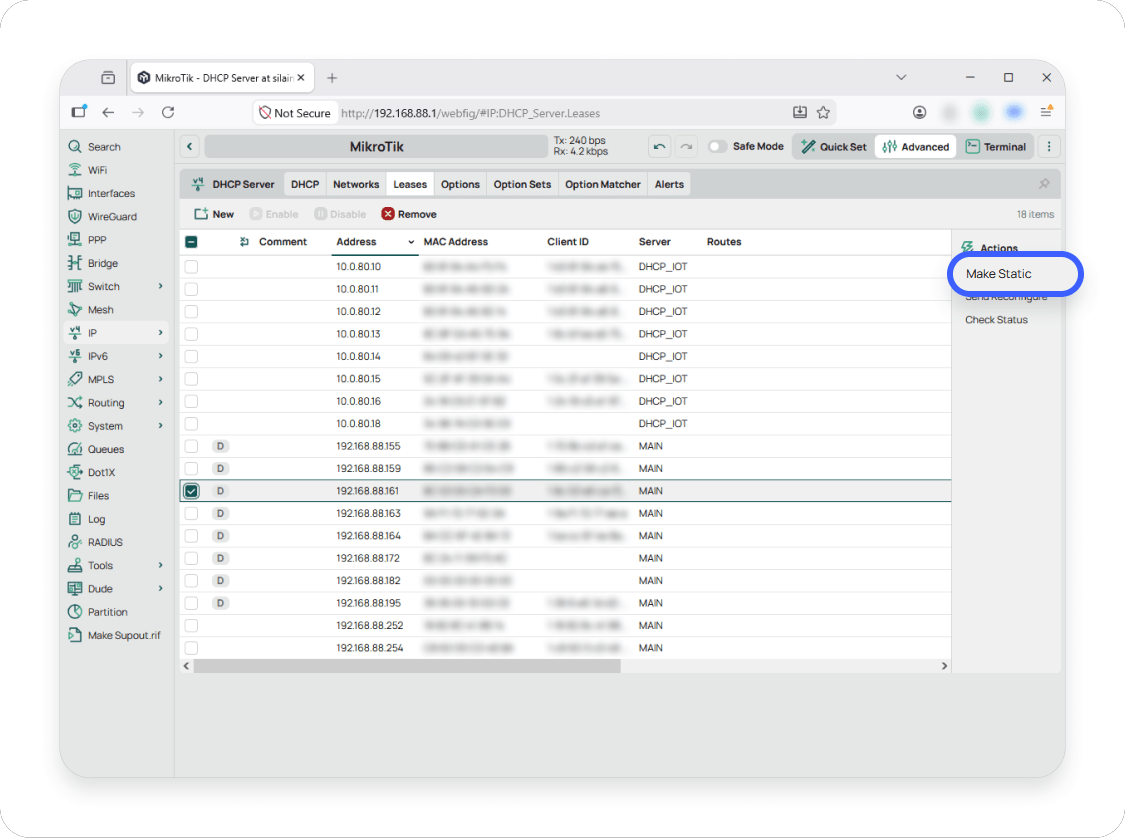The height and width of the screenshot is (838, 1125).
Task: Switch to the Alerts tab
Action: click(669, 184)
